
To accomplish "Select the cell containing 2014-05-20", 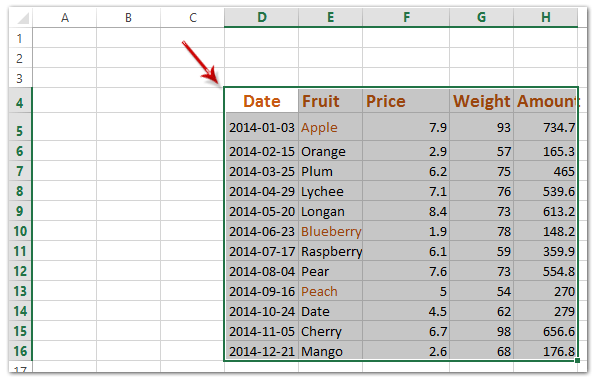I will [262, 211].
